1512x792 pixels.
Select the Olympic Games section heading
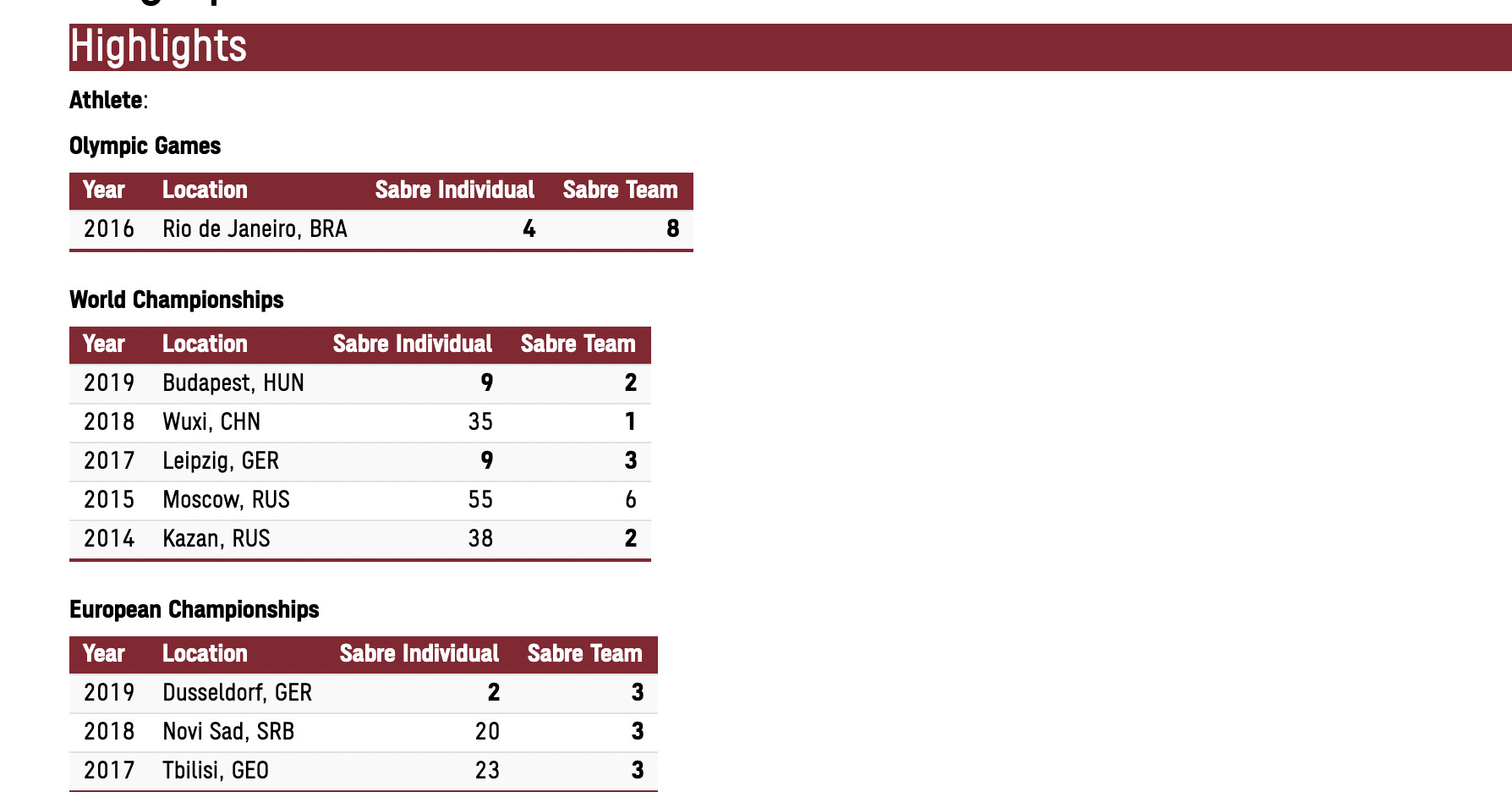pyautogui.click(x=145, y=146)
